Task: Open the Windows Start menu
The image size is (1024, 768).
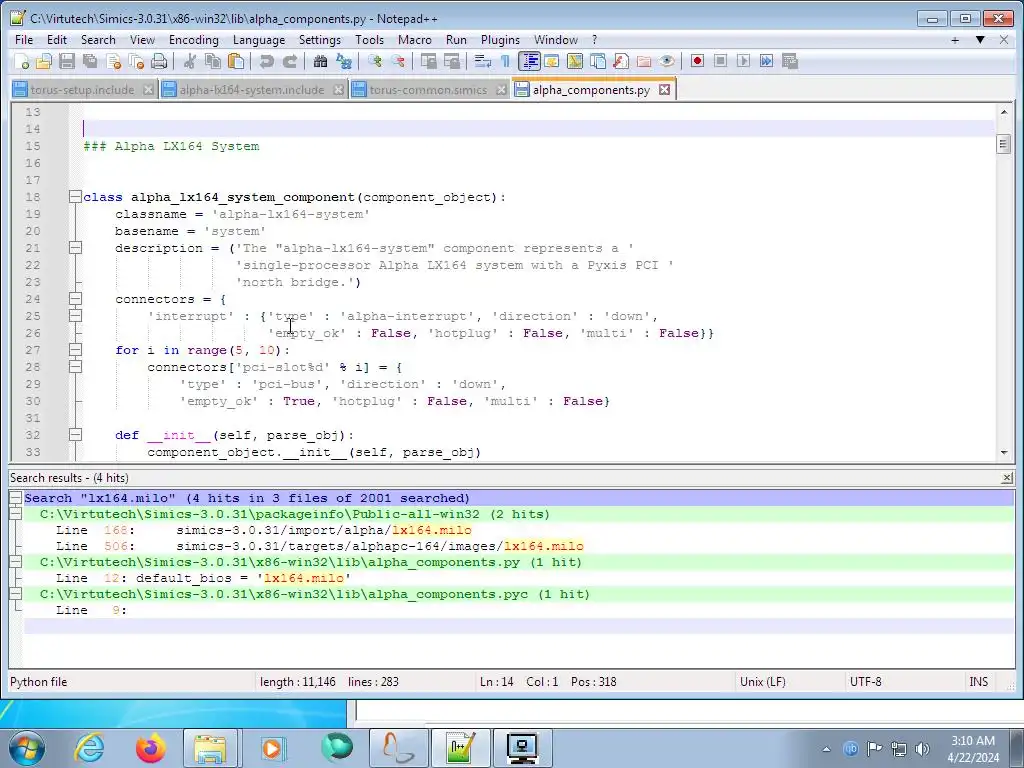Action: tap(27, 748)
